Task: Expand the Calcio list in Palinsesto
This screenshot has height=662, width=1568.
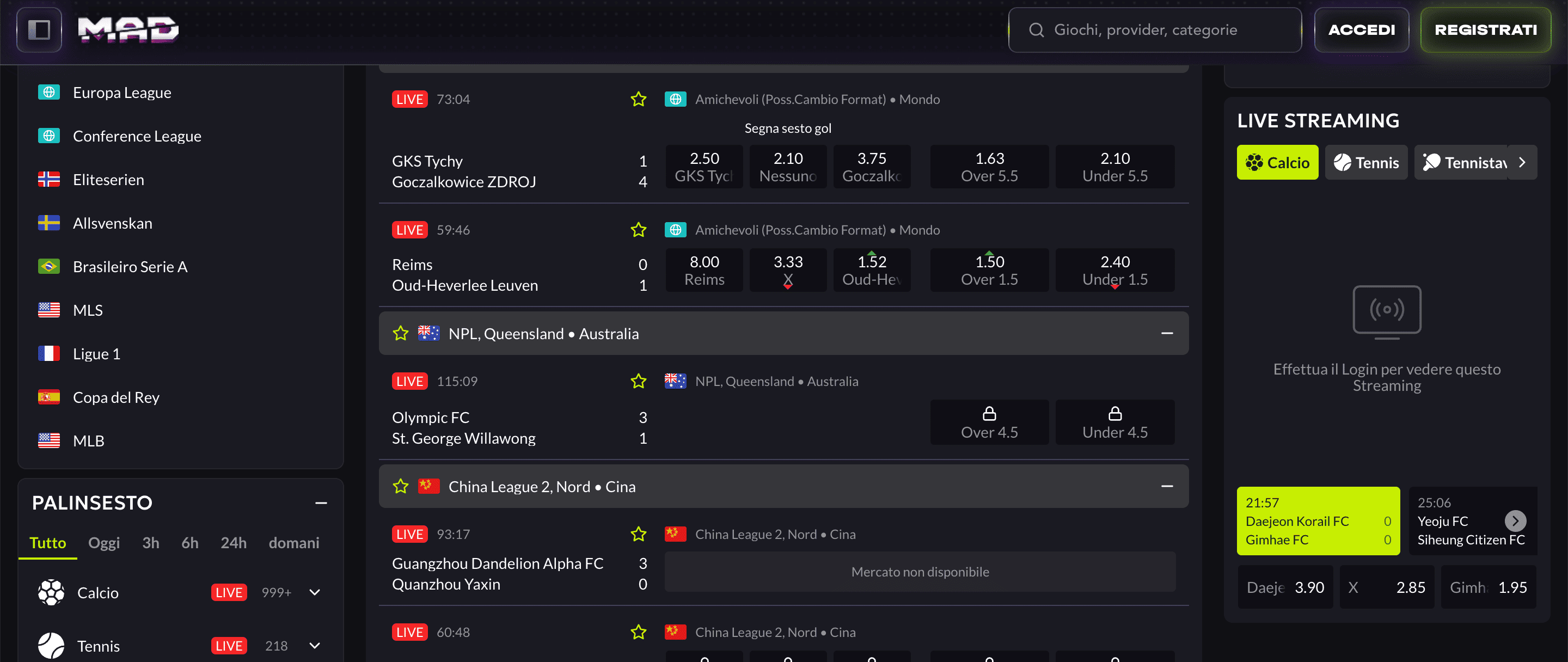Action: tap(314, 591)
